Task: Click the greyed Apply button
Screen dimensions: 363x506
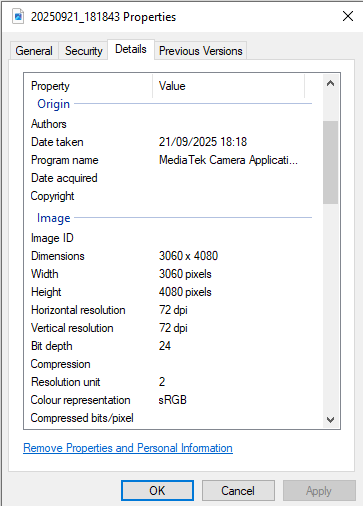Action: [x=319, y=491]
